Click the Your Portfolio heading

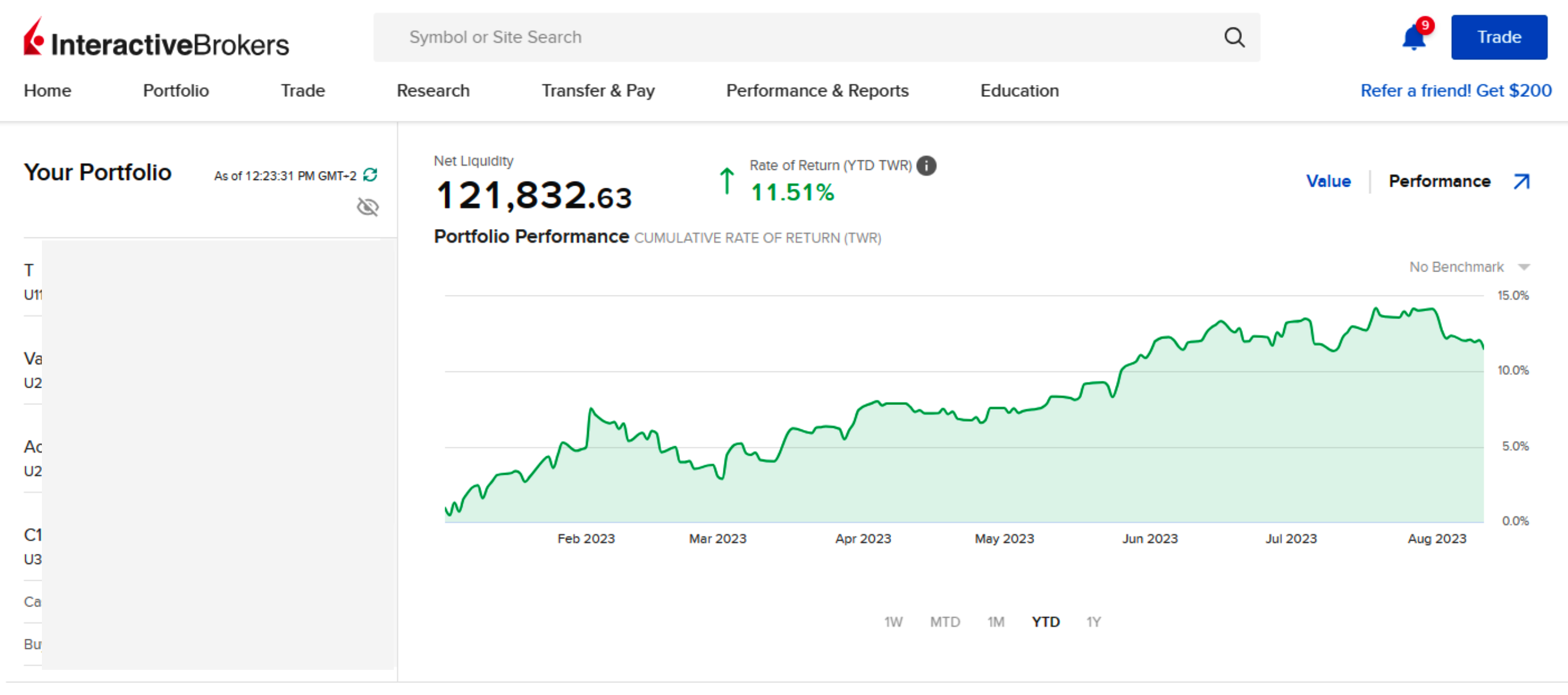pos(98,172)
